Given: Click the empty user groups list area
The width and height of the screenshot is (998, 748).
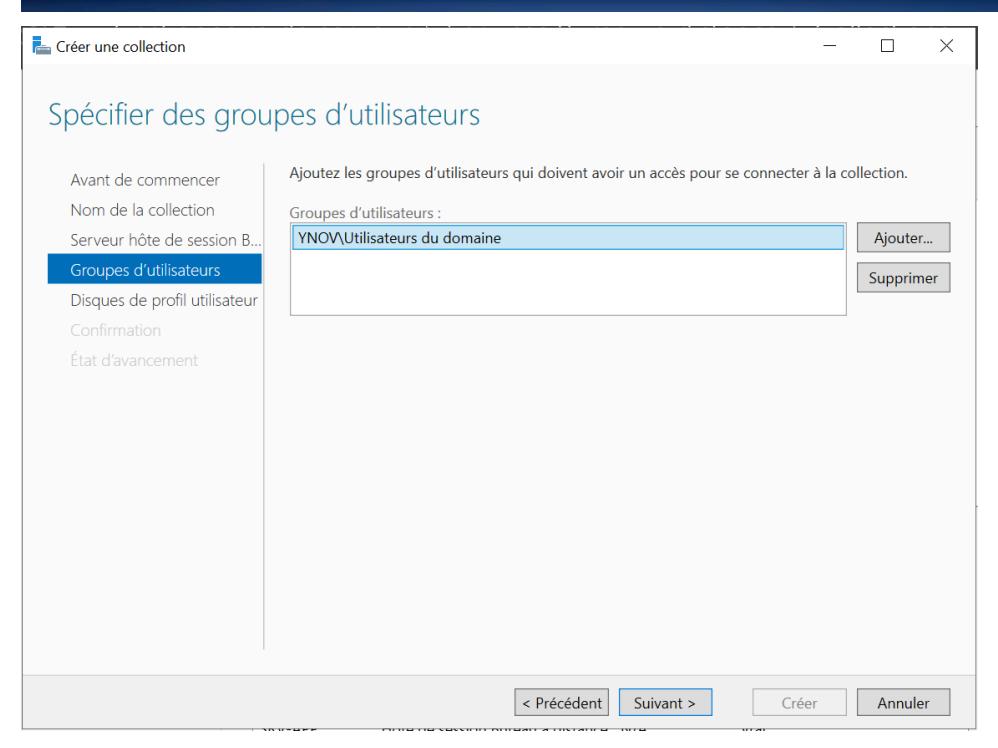Looking at the screenshot, I should tap(568, 282).
